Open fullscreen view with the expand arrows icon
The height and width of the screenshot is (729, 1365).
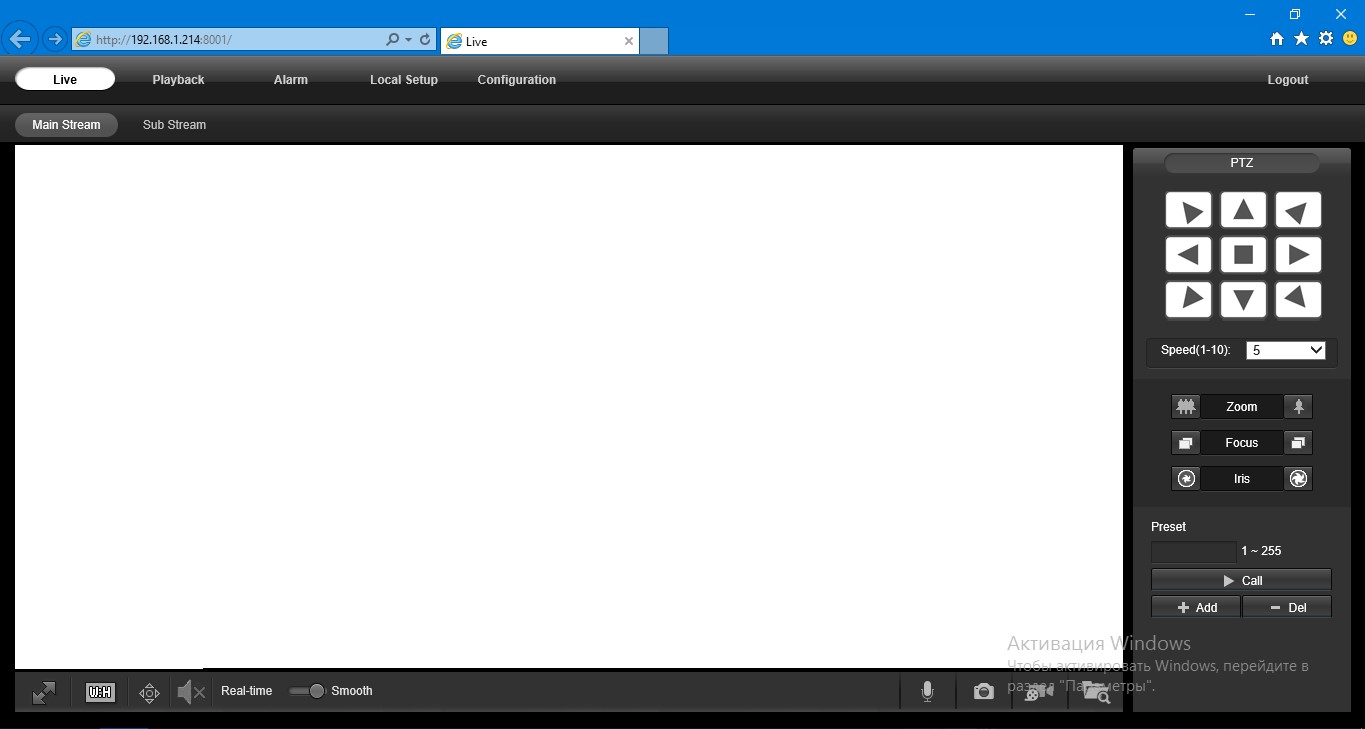coord(44,692)
